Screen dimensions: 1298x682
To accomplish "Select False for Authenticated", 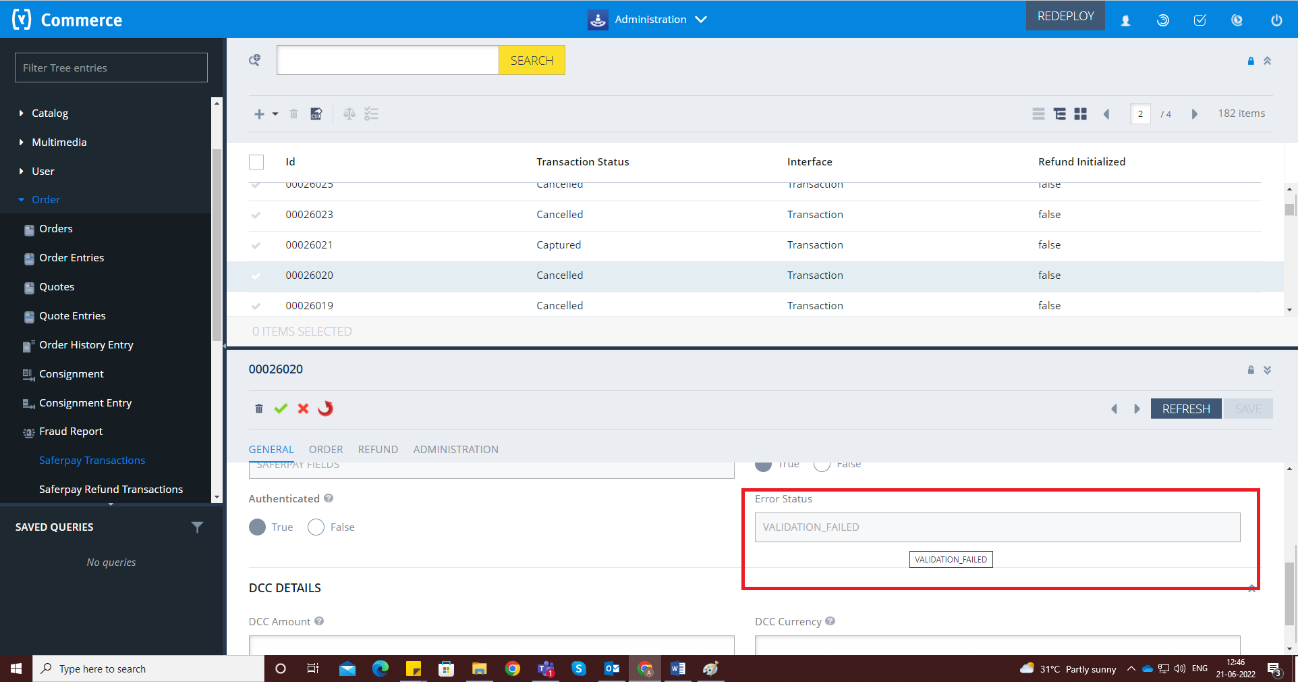I will (317, 527).
